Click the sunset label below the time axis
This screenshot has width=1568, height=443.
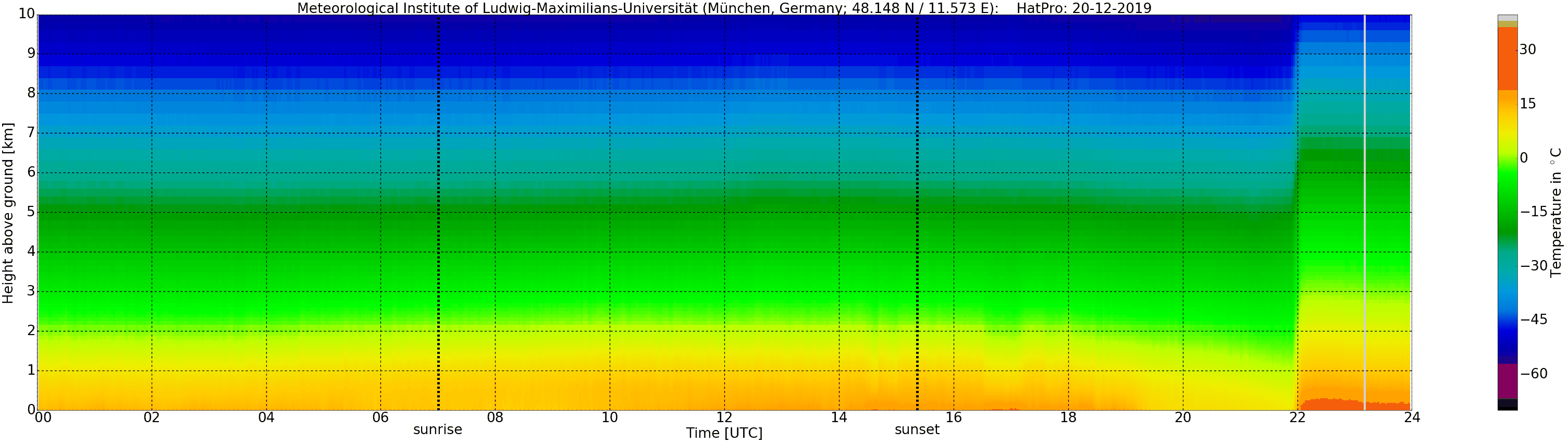click(x=917, y=429)
